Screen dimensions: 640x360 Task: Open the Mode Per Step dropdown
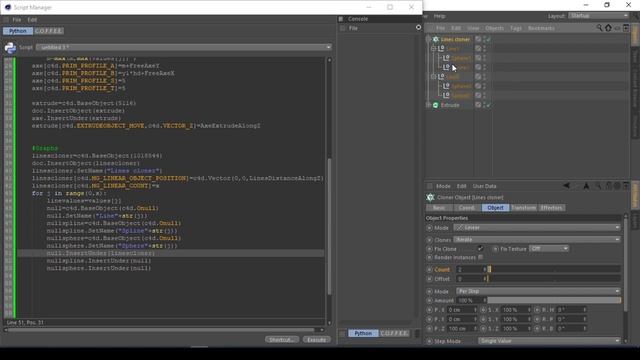[x=538, y=291]
